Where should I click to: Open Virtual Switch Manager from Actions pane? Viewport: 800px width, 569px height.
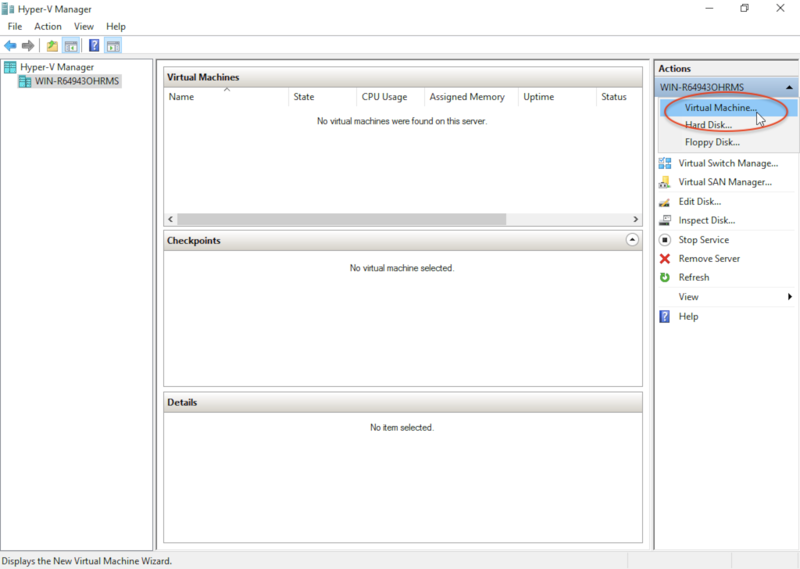tap(727, 163)
